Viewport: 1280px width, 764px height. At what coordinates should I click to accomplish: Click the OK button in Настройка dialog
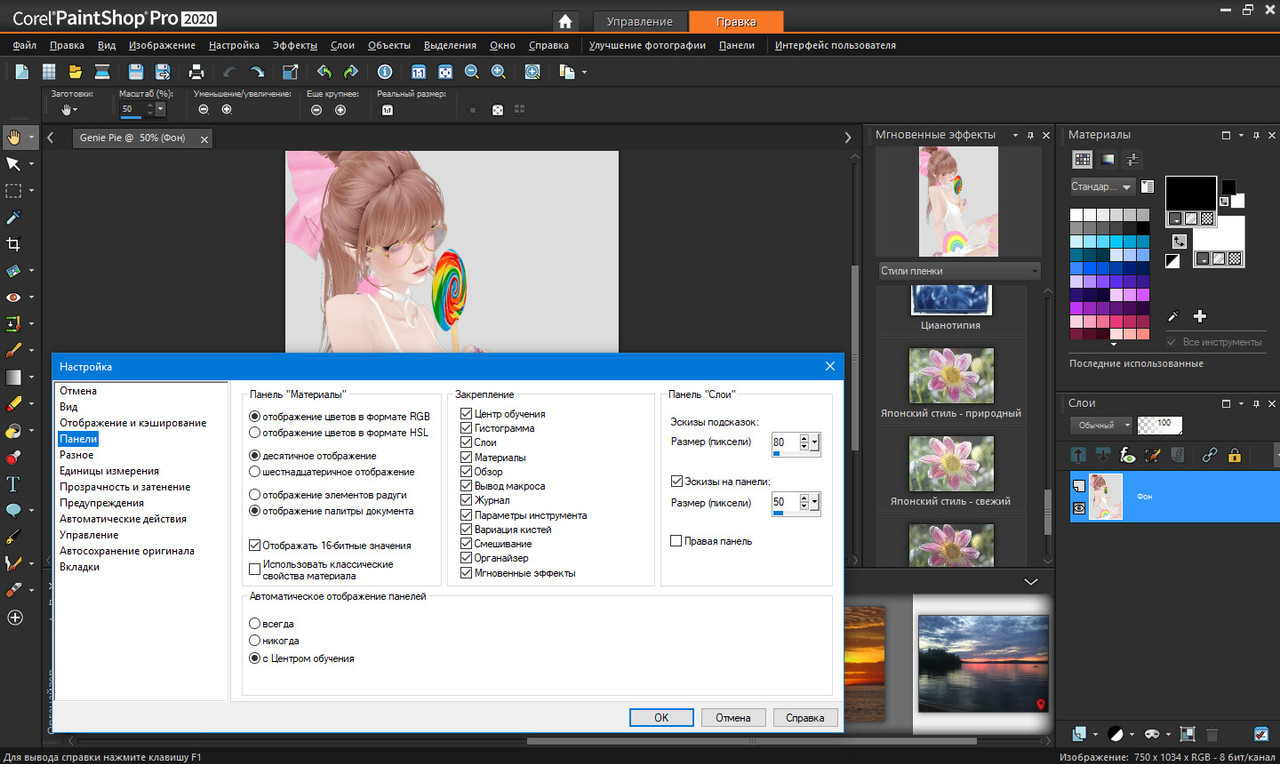point(661,717)
